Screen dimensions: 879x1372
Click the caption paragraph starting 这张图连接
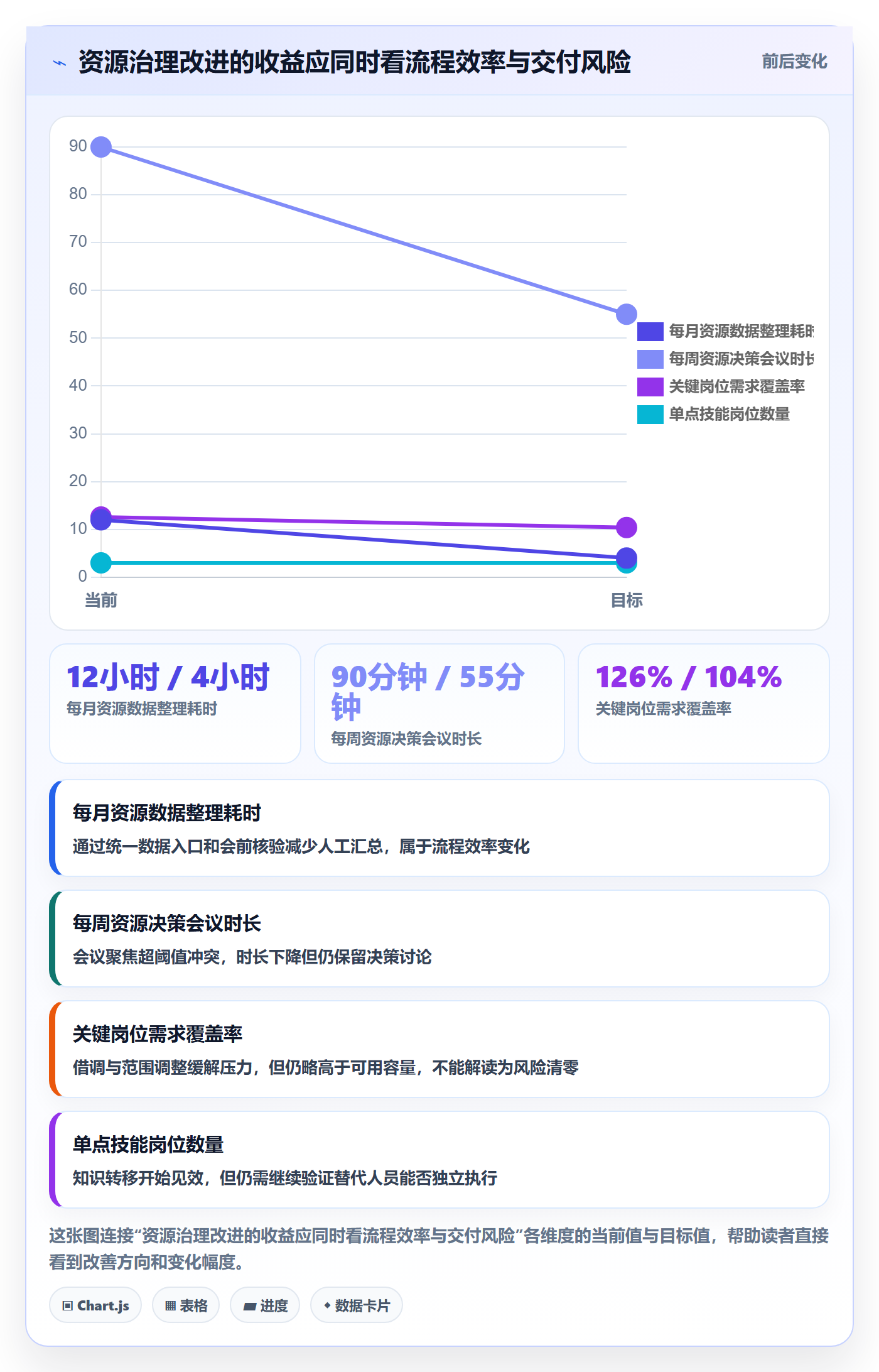(439, 1249)
